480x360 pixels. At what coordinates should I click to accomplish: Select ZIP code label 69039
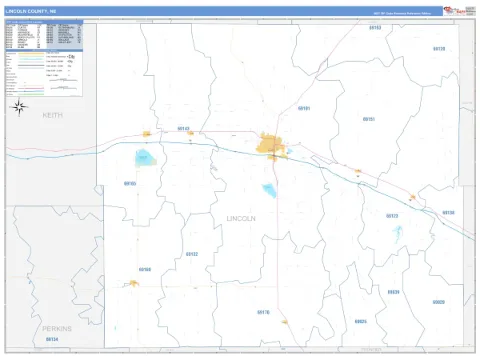click(x=393, y=292)
